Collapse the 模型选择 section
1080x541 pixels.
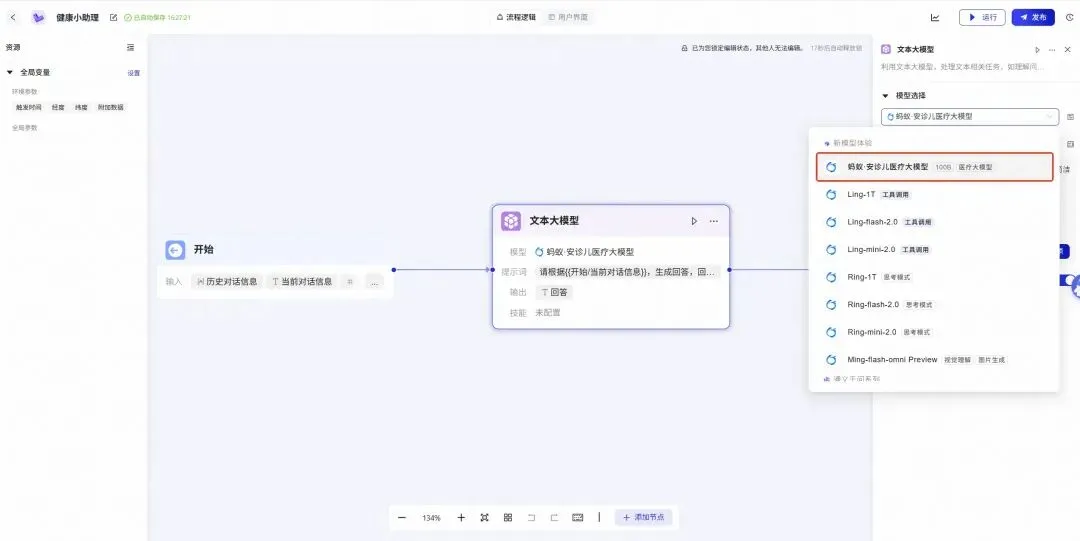tap(886, 96)
